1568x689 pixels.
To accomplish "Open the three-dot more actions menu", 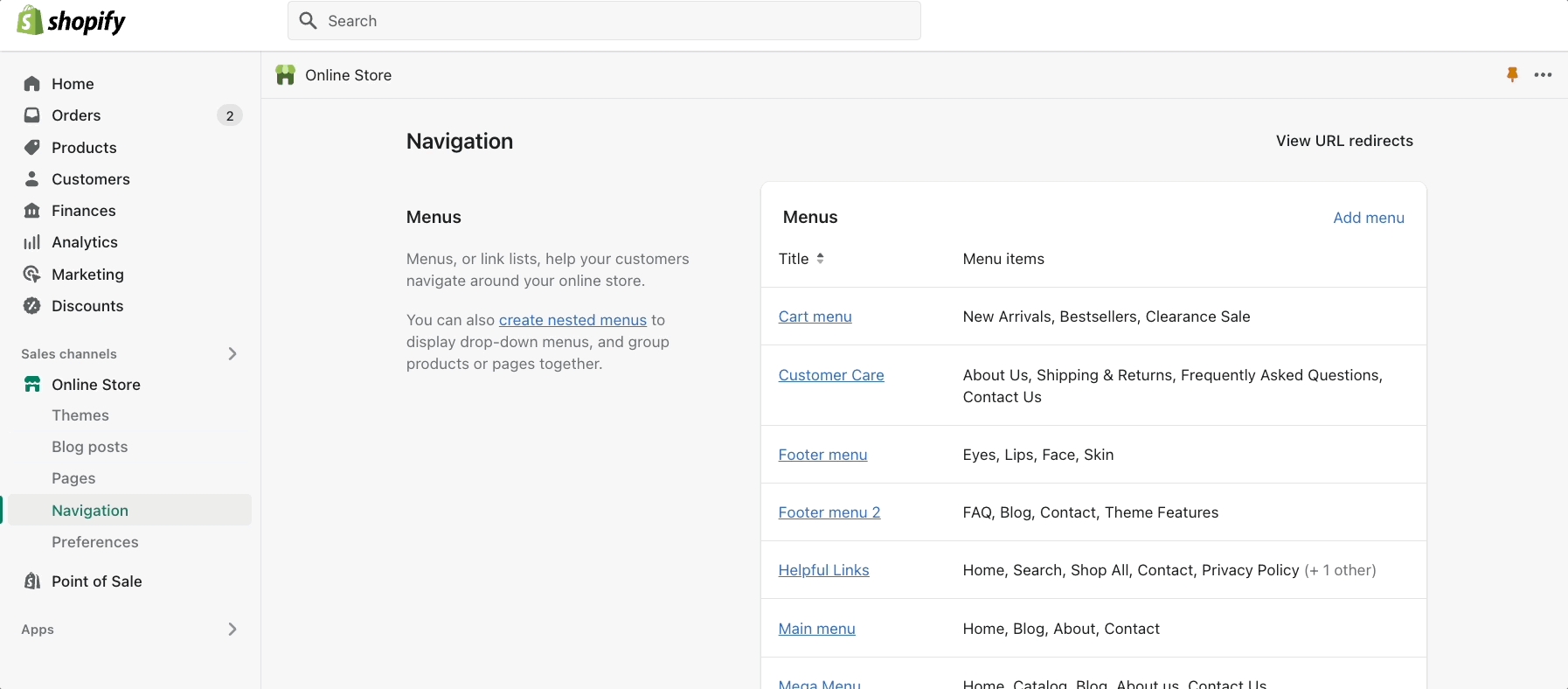I will [1544, 75].
